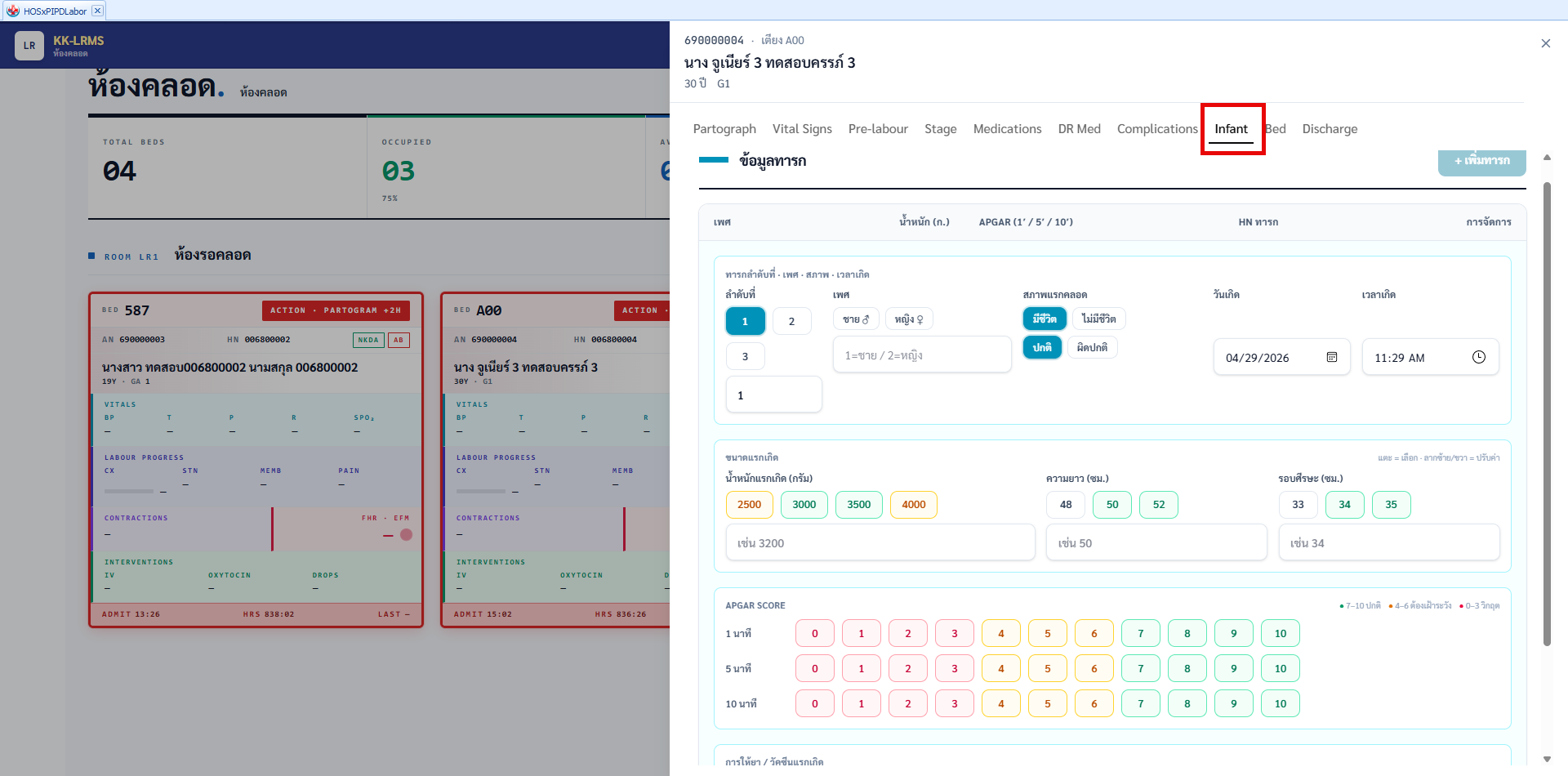Select infant order number 2
Screen dimensions: 1568x776
pyautogui.click(x=791, y=321)
